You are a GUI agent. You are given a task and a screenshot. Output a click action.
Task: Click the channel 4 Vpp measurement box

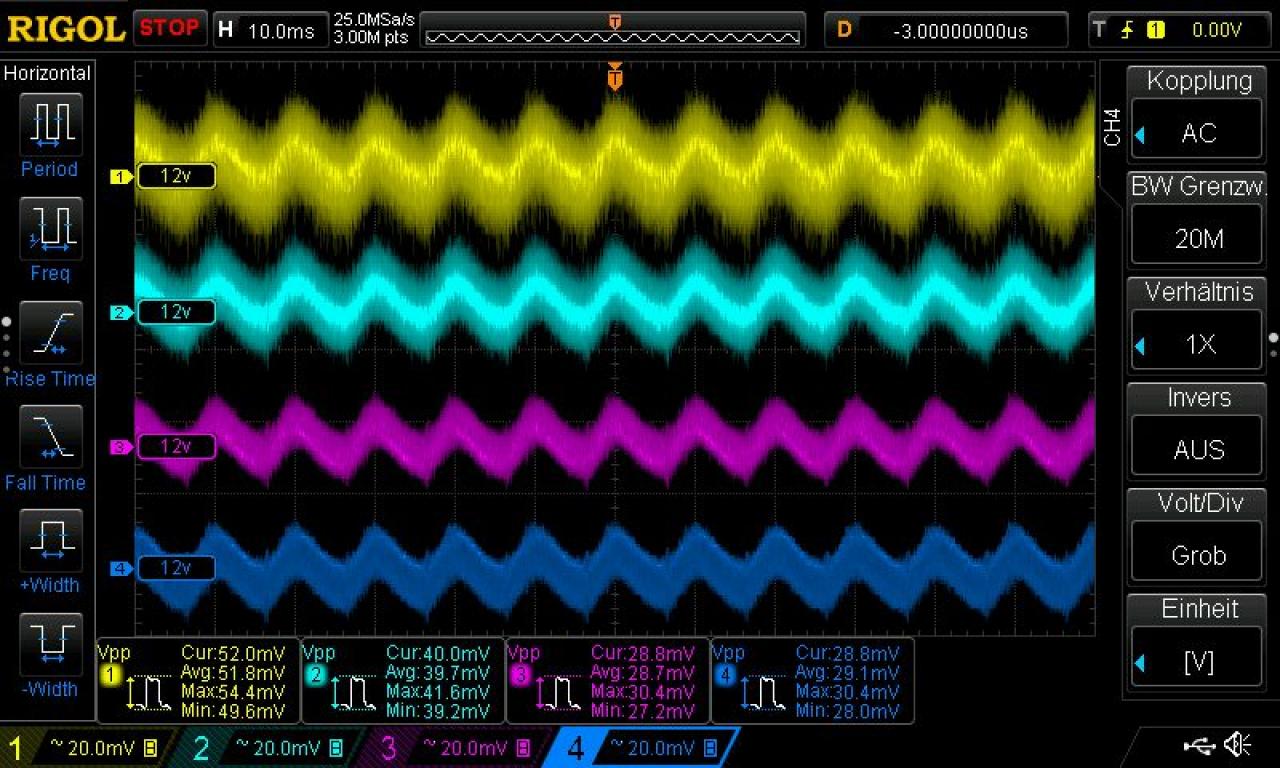812,680
